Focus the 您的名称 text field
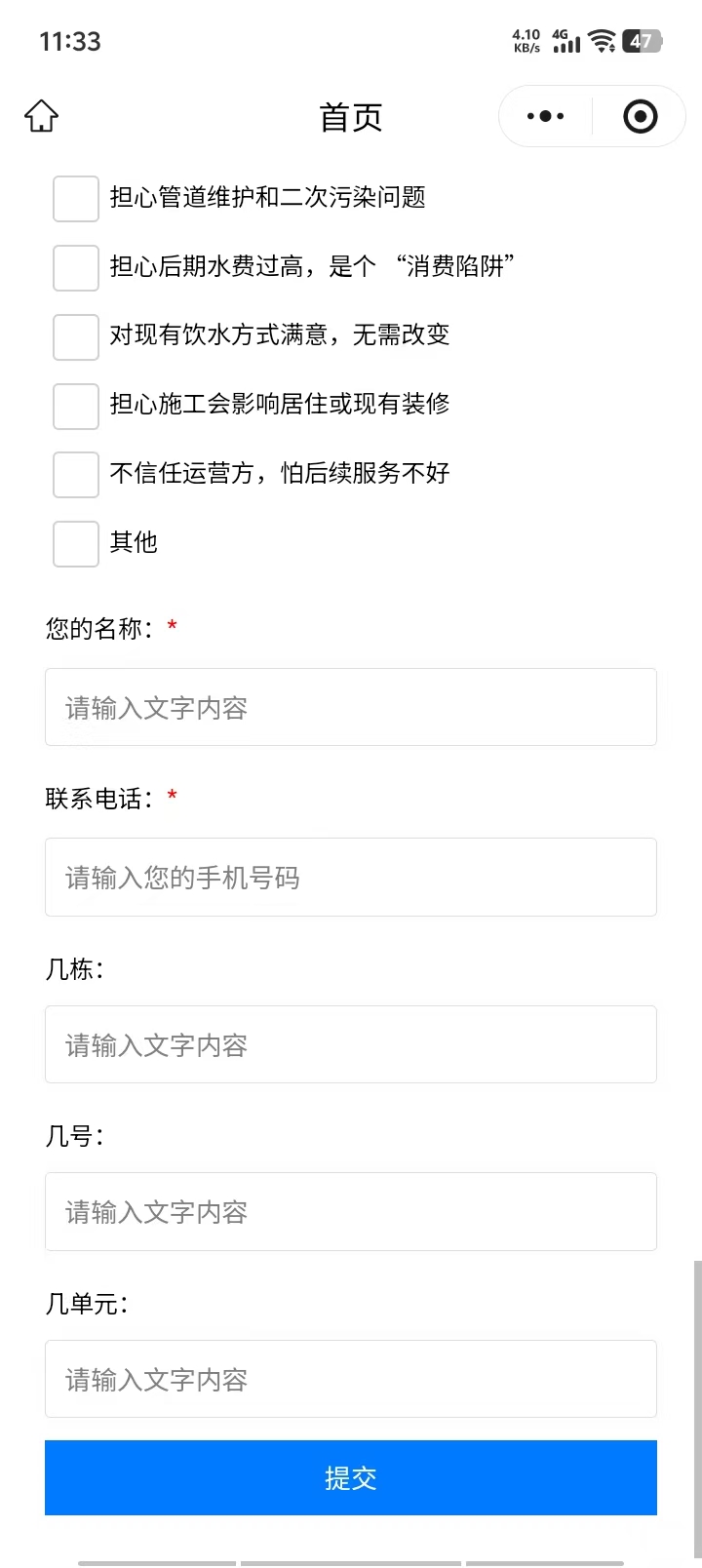 [x=351, y=707]
